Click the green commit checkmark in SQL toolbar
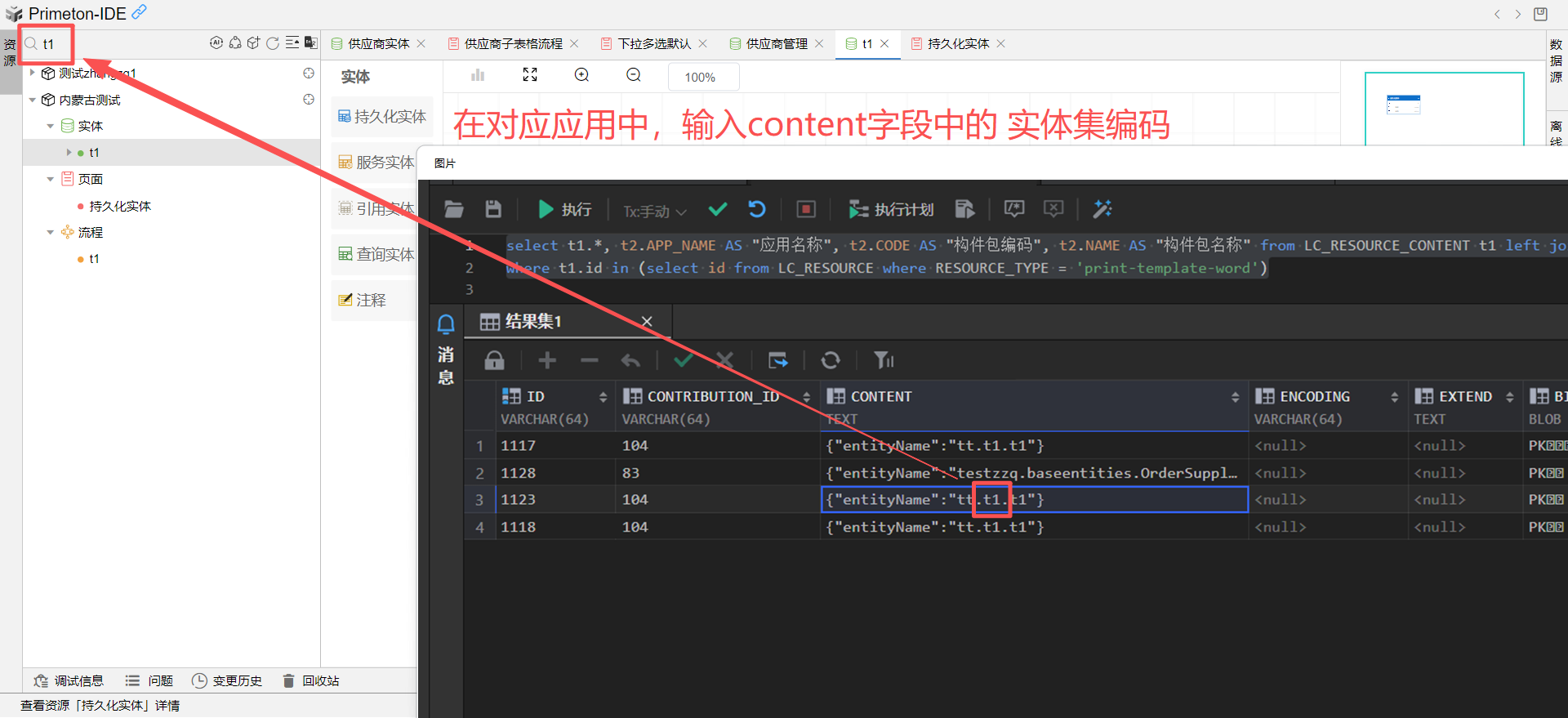 (x=718, y=209)
